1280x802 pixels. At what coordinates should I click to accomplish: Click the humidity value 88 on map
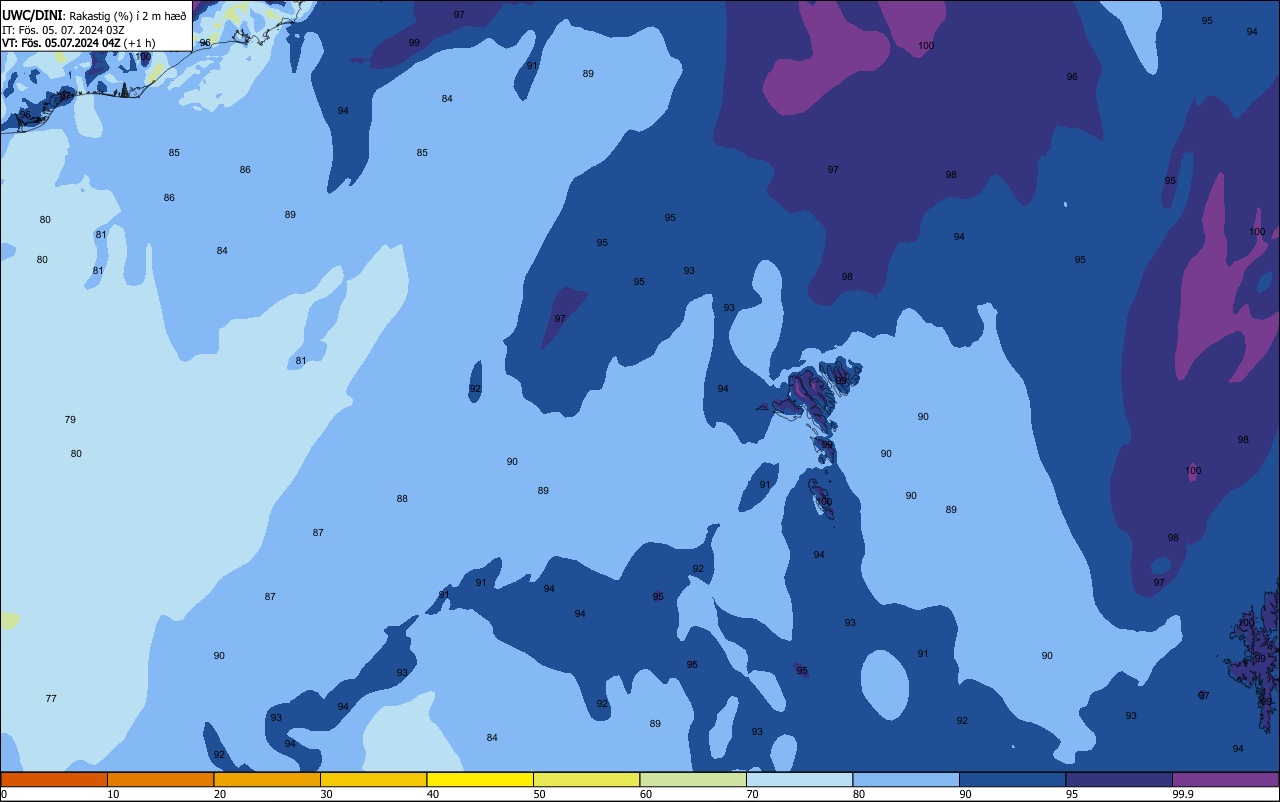point(402,499)
